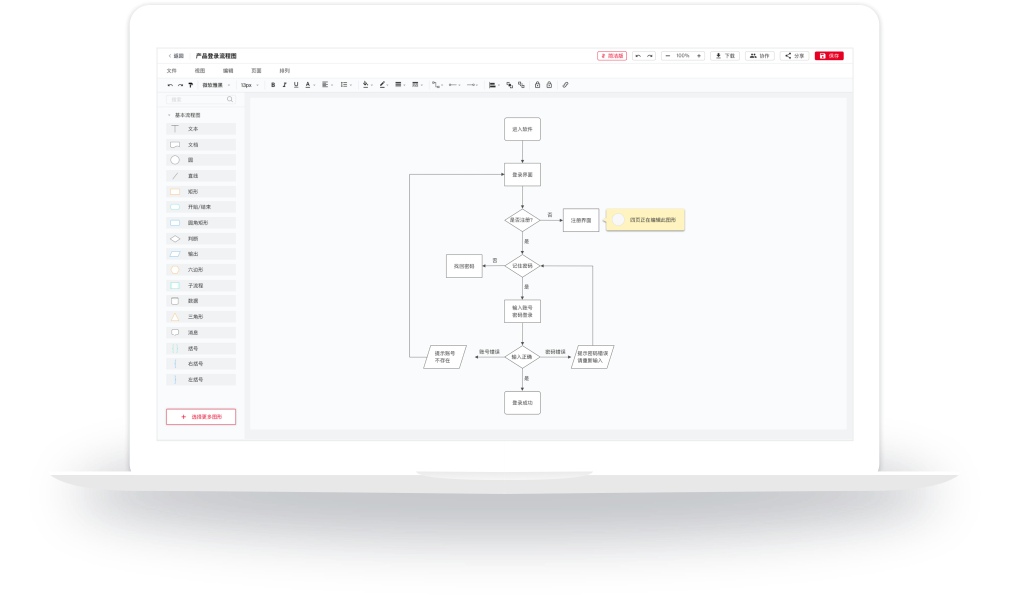
Task: Toggle bold text formatting
Action: (x=273, y=85)
